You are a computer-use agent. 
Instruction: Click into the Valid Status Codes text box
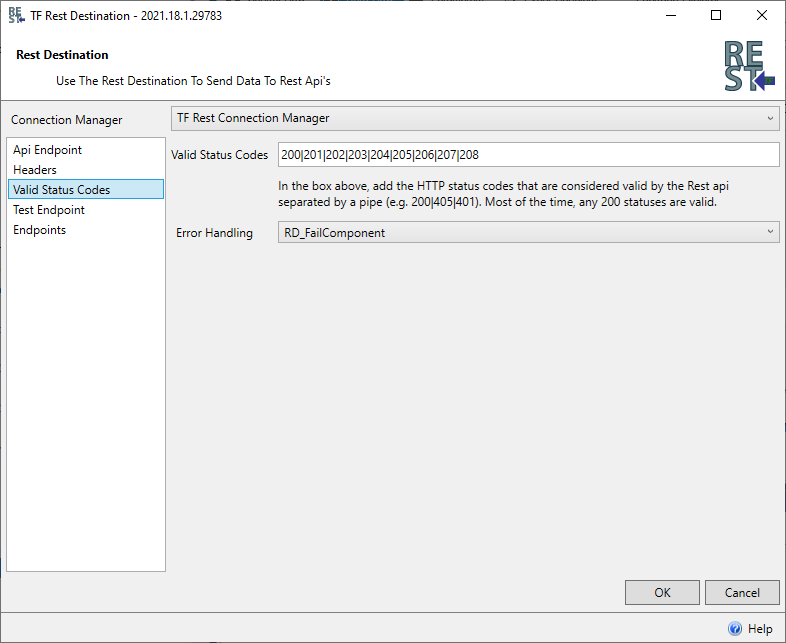point(528,155)
